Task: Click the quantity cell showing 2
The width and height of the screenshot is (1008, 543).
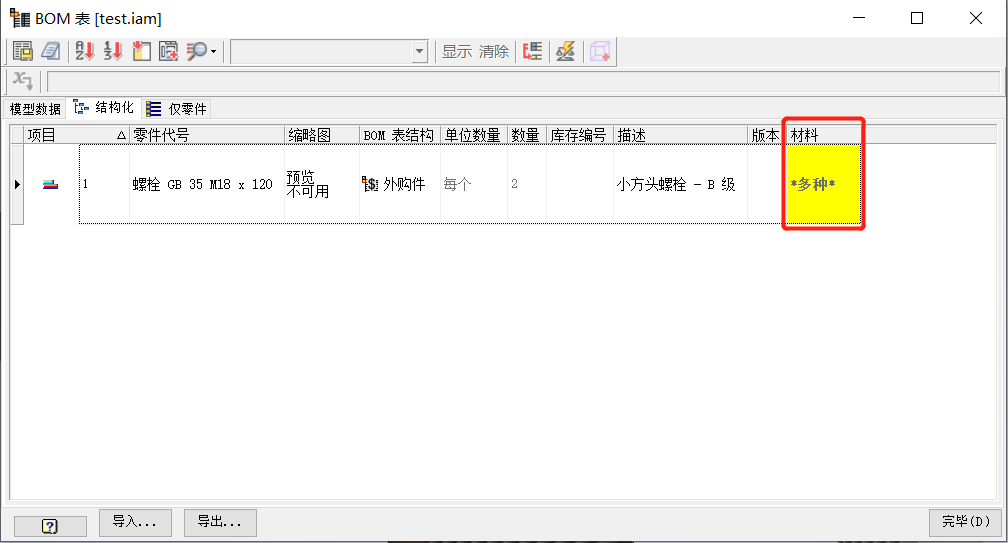Action: pyautogui.click(x=527, y=184)
